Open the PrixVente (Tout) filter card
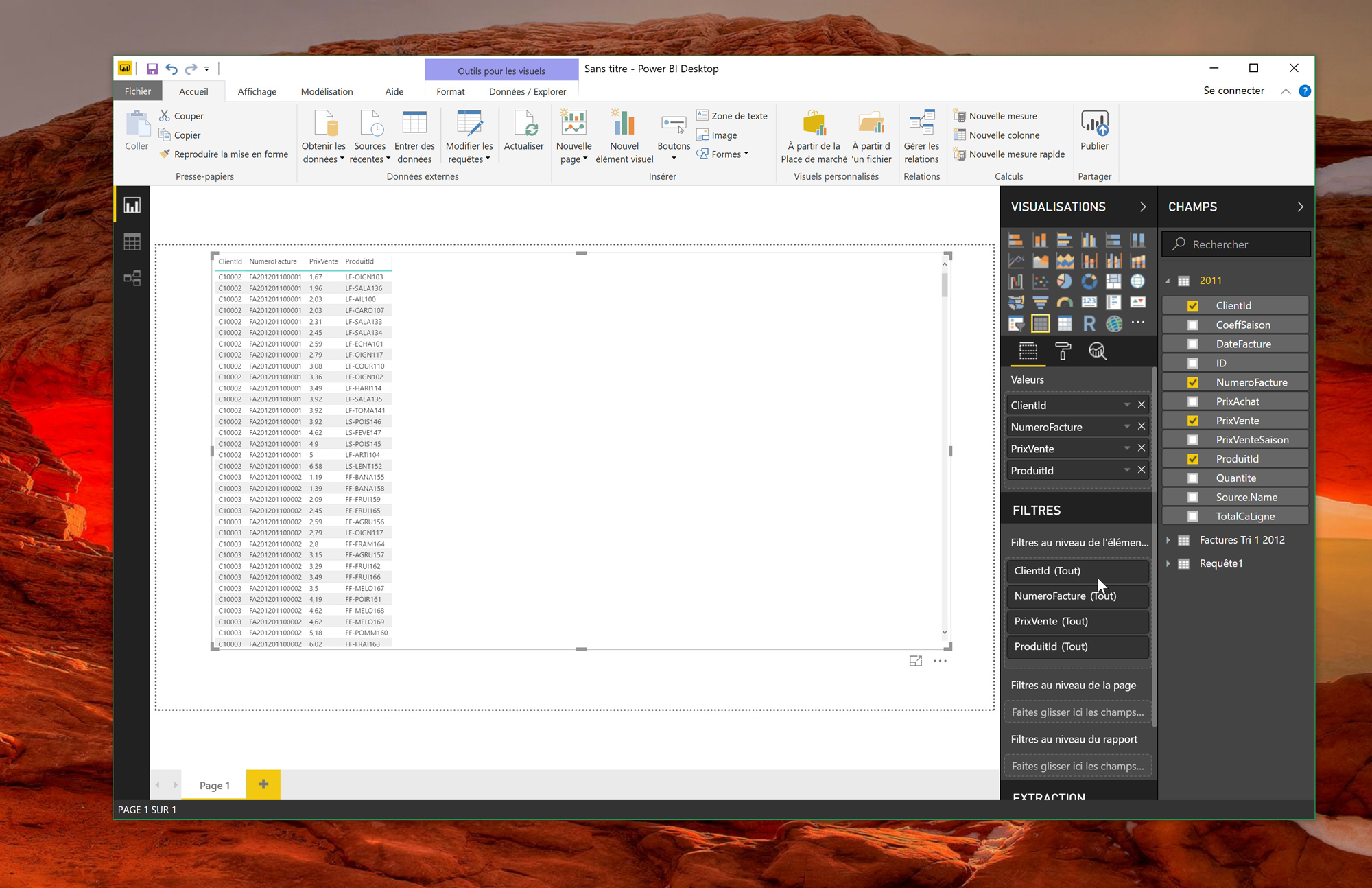The width and height of the screenshot is (1372, 888). point(1078,621)
